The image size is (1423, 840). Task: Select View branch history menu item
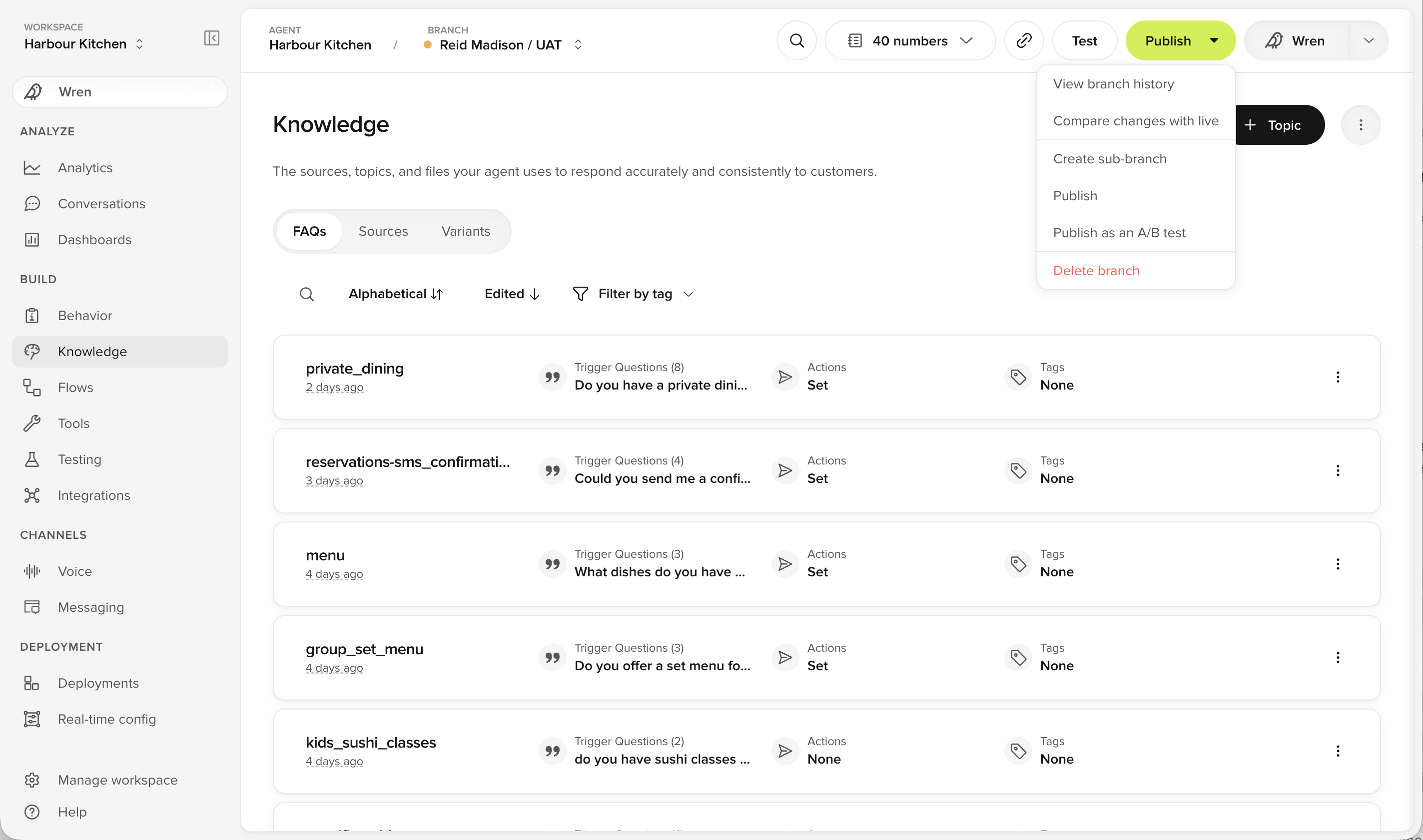(x=1135, y=84)
